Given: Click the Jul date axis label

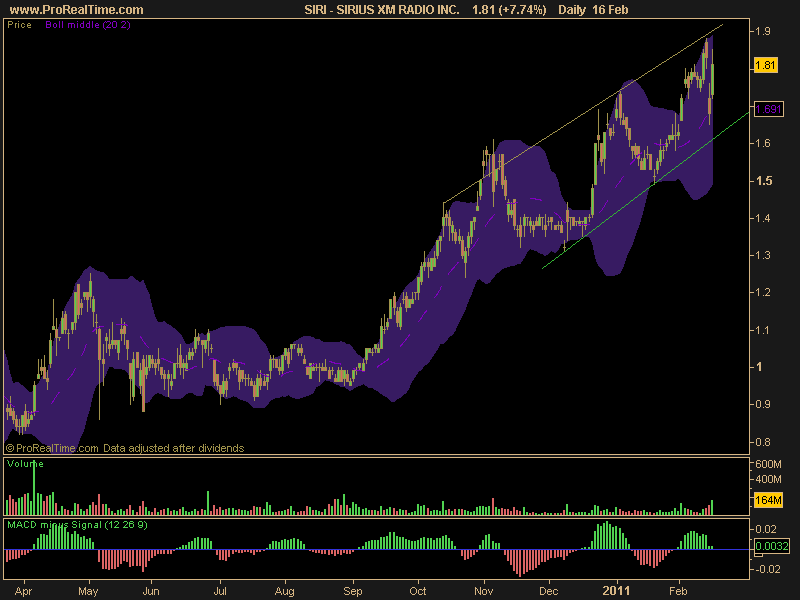Looking at the screenshot, I should pos(220,591).
